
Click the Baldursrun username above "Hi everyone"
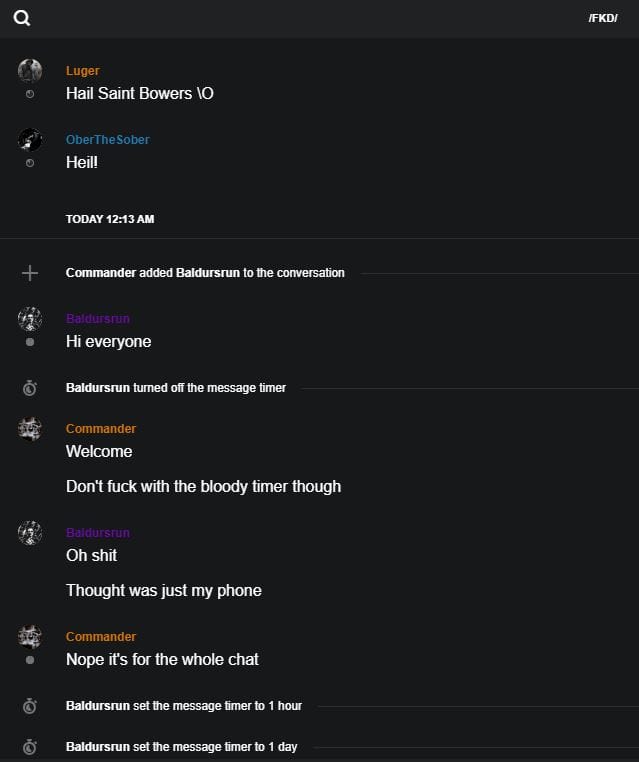click(x=98, y=319)
